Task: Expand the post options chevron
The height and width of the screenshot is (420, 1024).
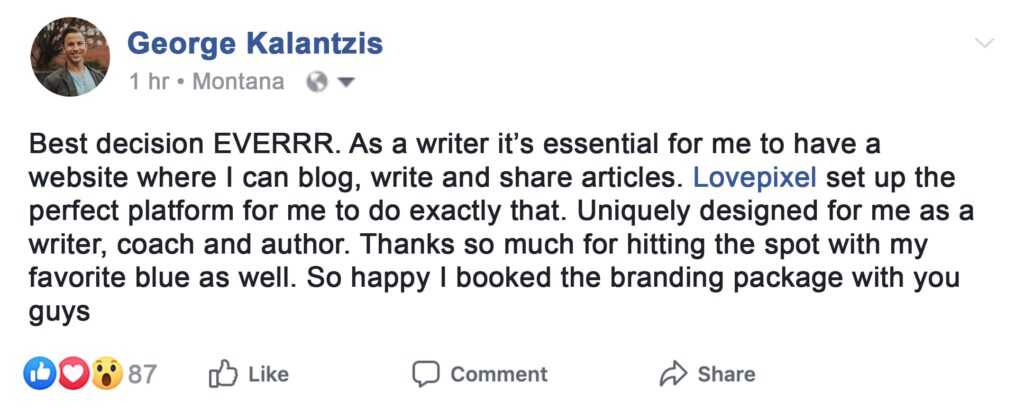Action: click(984, 43)
